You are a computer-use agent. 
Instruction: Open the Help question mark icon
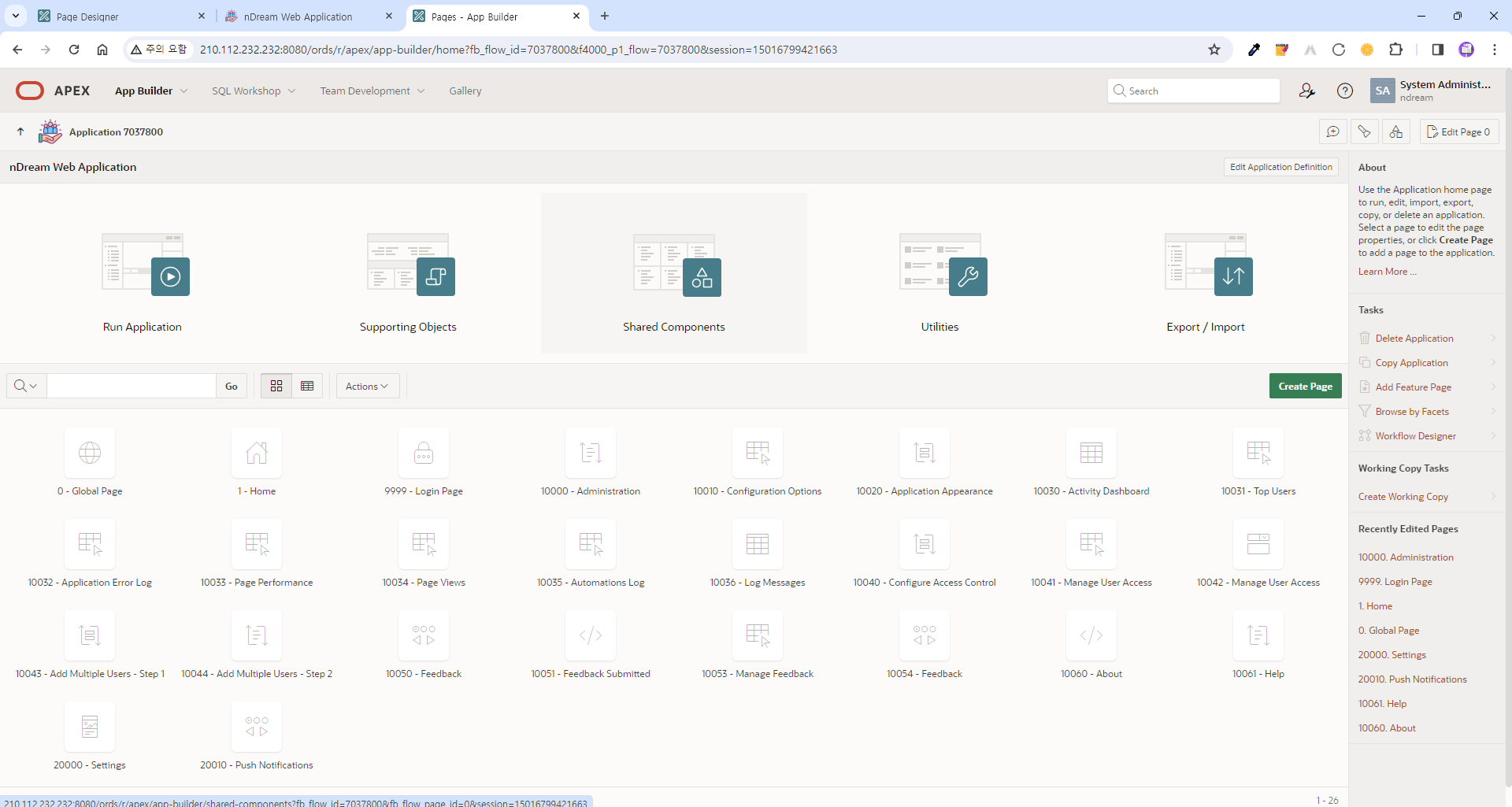(1345, 91)
